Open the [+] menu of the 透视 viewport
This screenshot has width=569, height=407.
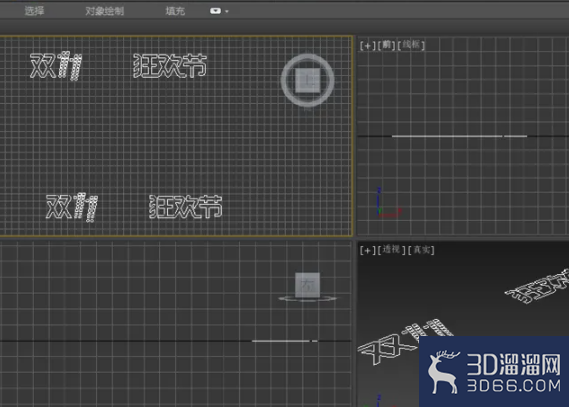tap(367, 250)
